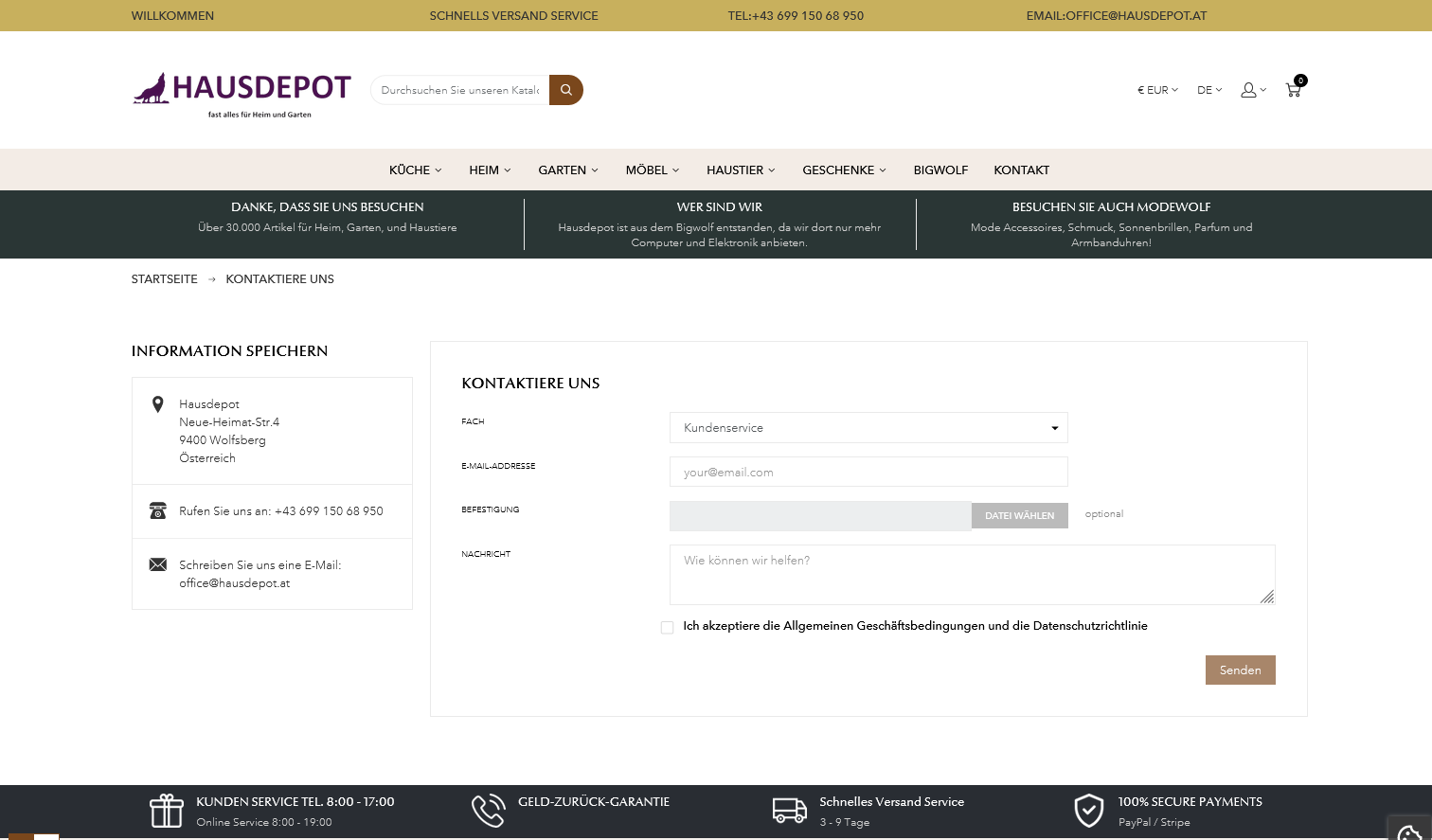The height and width of the screenshot is (840, 1432).
Task: Click the search magnifier icon
Action: click(565, 89)
